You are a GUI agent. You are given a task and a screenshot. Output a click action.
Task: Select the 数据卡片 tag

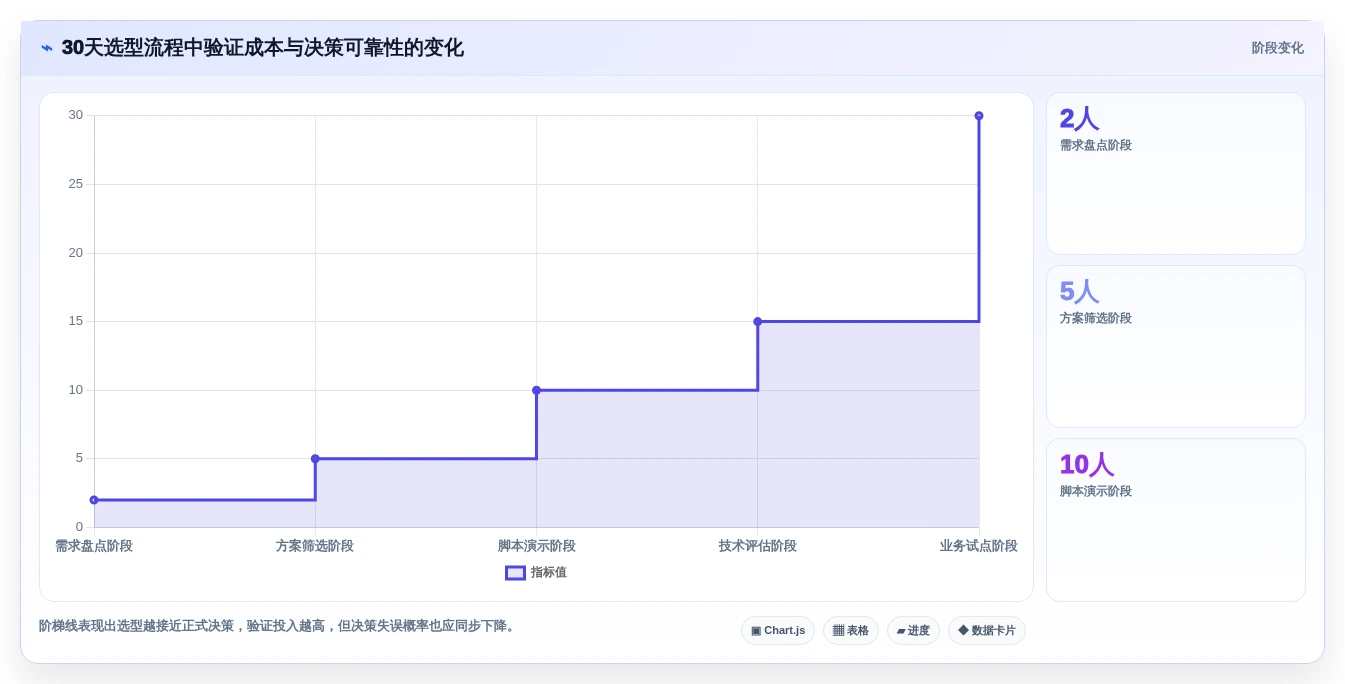pyautogui.click(x=987, y=631)
